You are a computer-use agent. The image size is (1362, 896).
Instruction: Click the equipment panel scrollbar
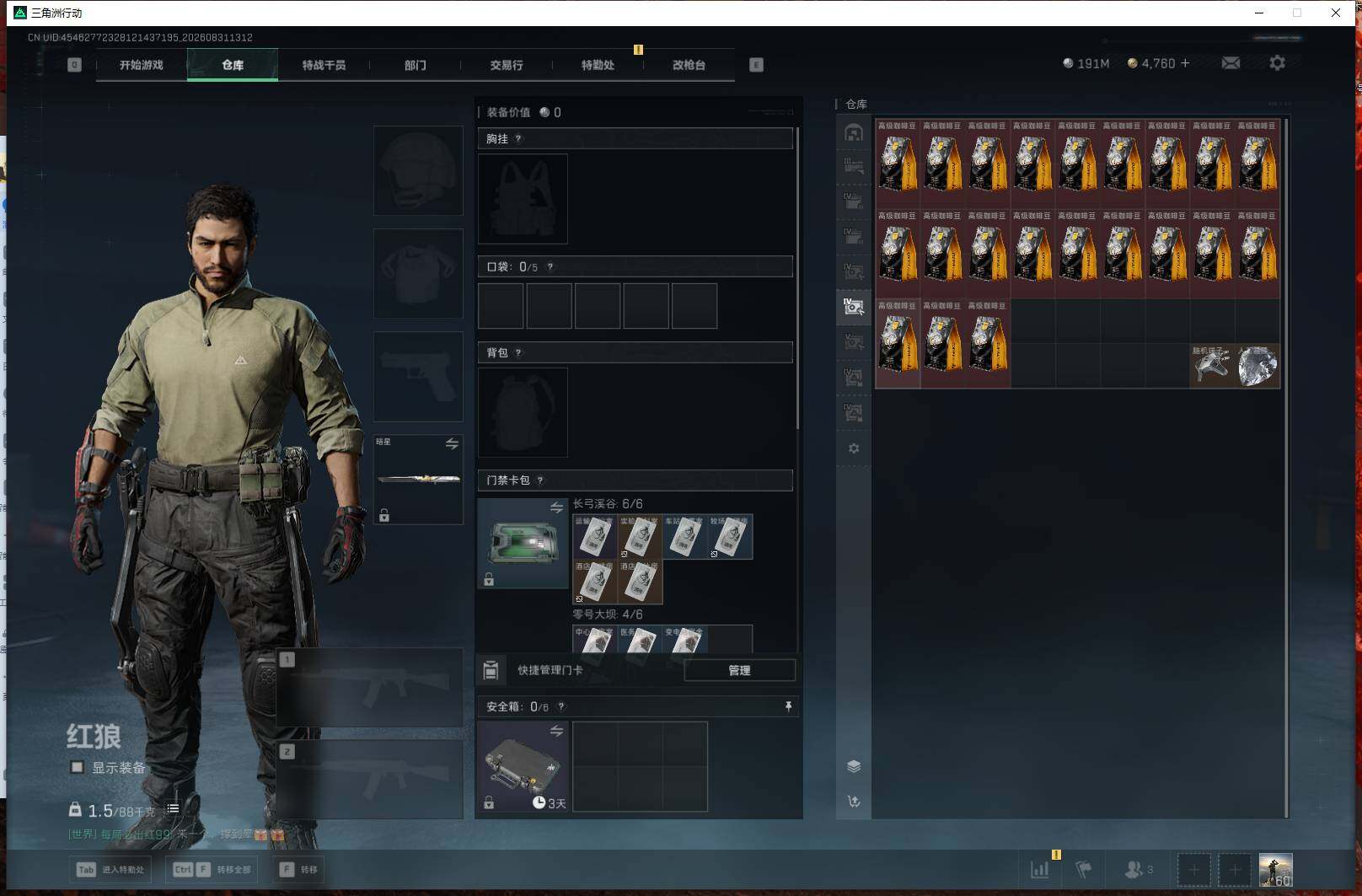click(797, 278)
